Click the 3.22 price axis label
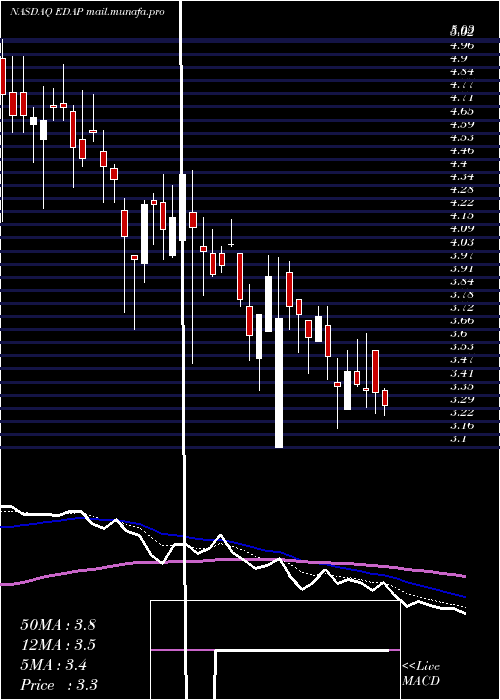 coord(462,412)
